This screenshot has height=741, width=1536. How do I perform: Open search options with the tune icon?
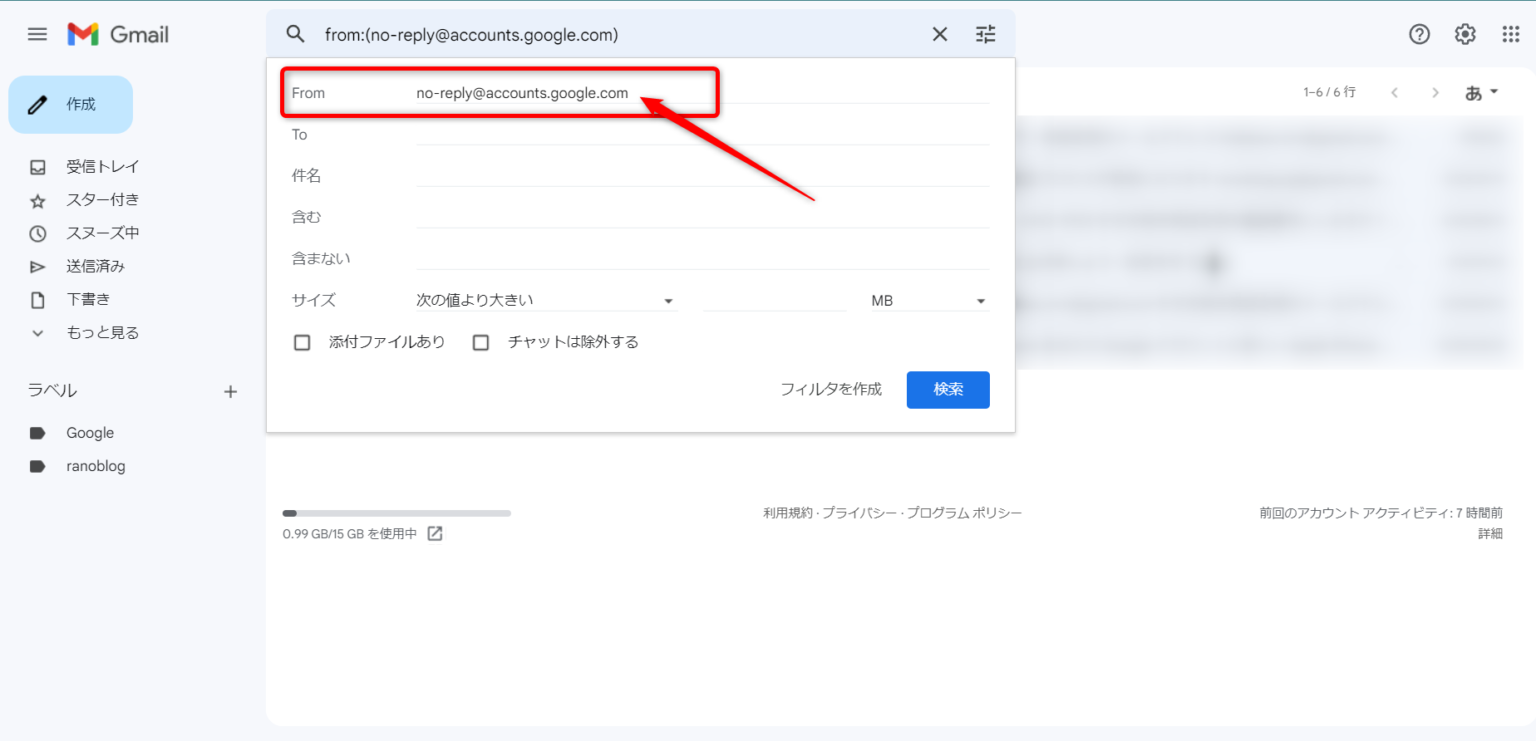pyautogui.click(x=985, y=33)
